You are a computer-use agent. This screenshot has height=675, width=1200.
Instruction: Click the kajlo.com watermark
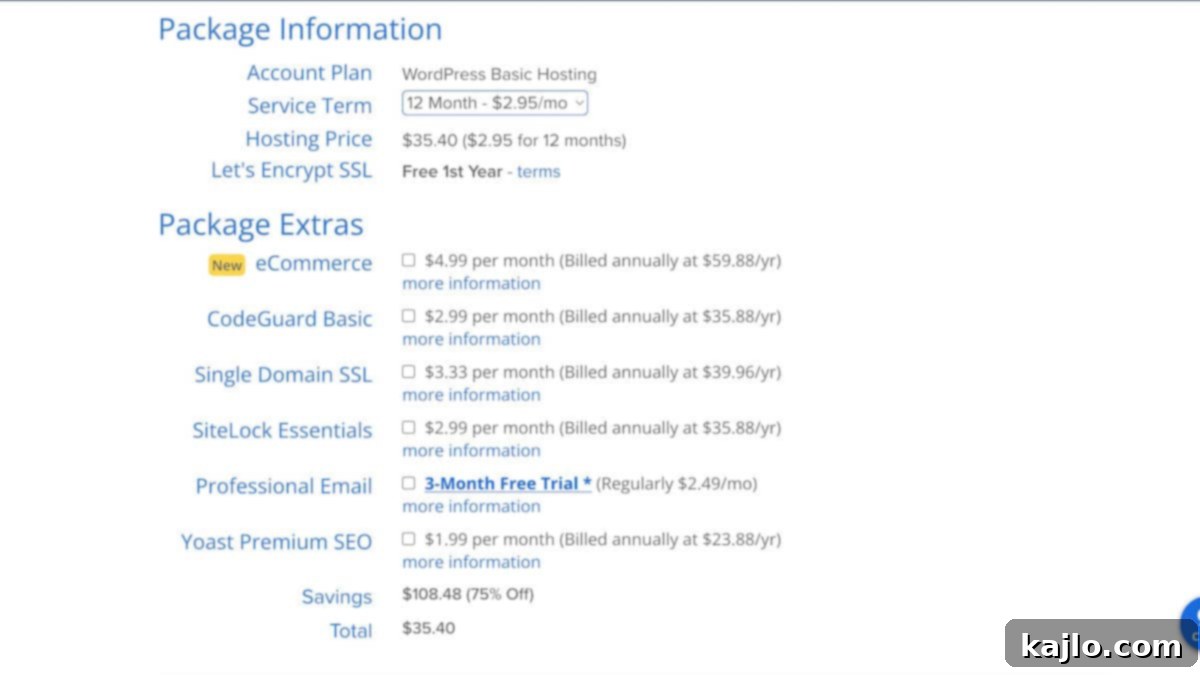[1101, 645]
